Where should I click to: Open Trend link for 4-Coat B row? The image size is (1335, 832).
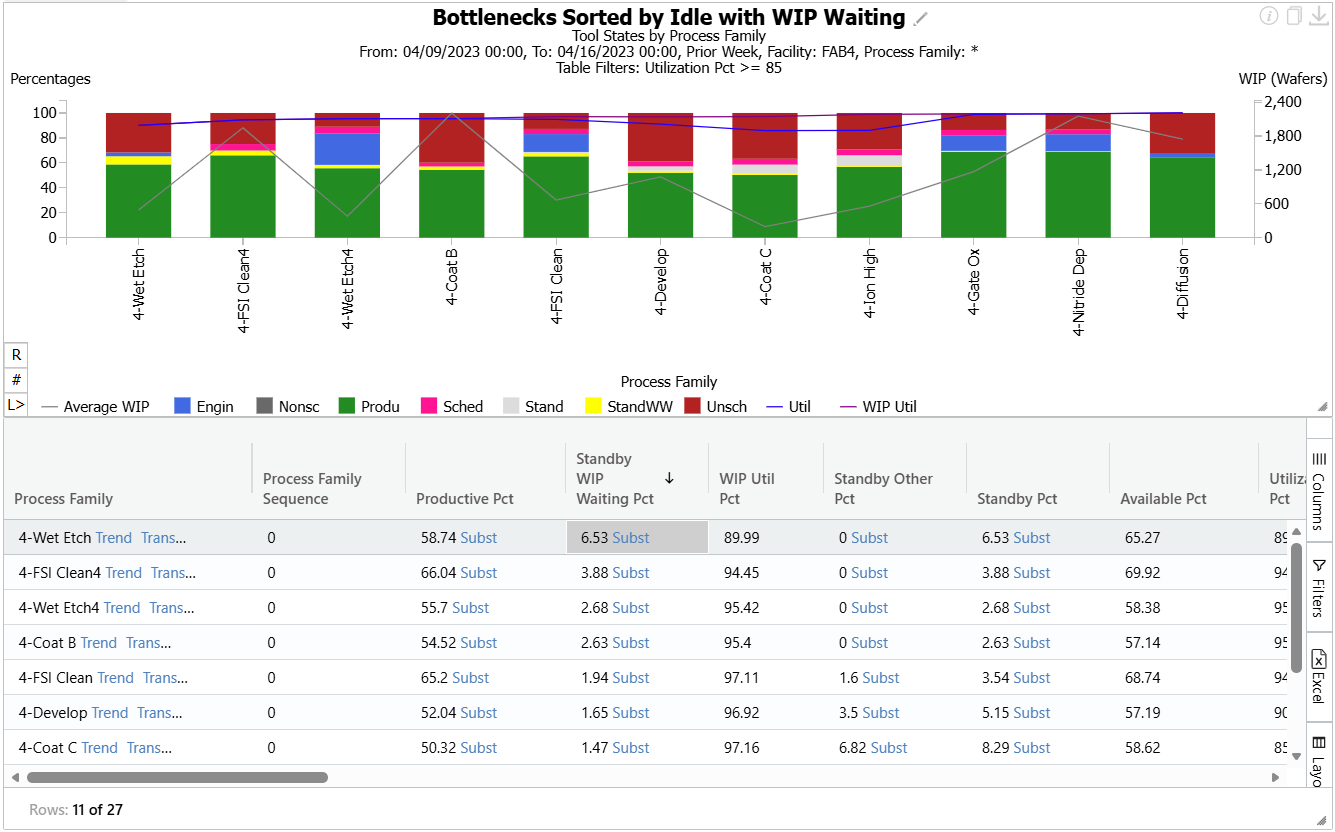[x=99, y=642]
